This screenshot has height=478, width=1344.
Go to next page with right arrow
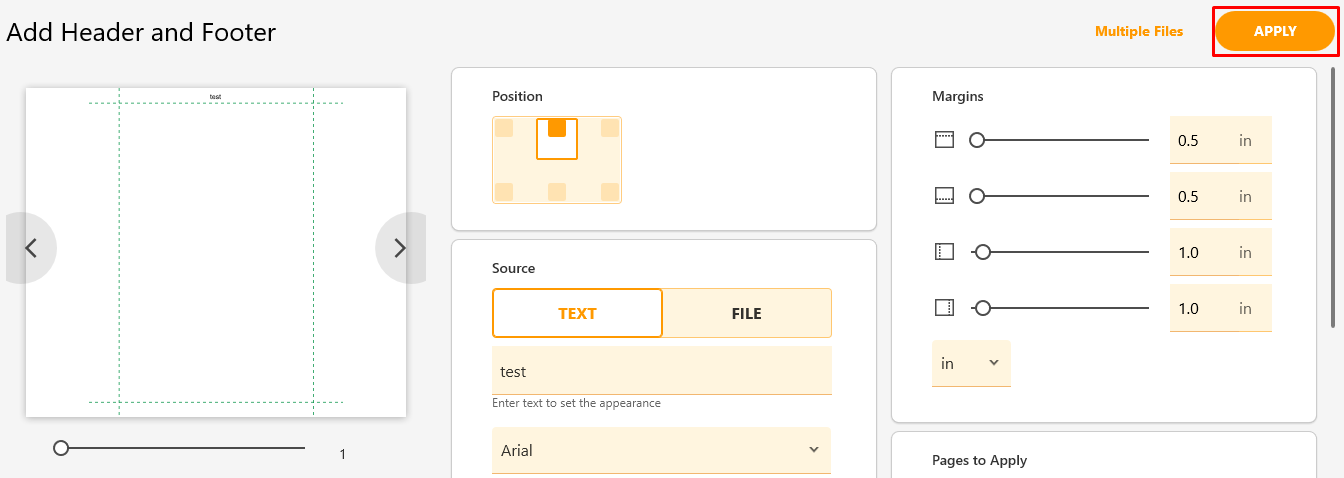point(400,248)
